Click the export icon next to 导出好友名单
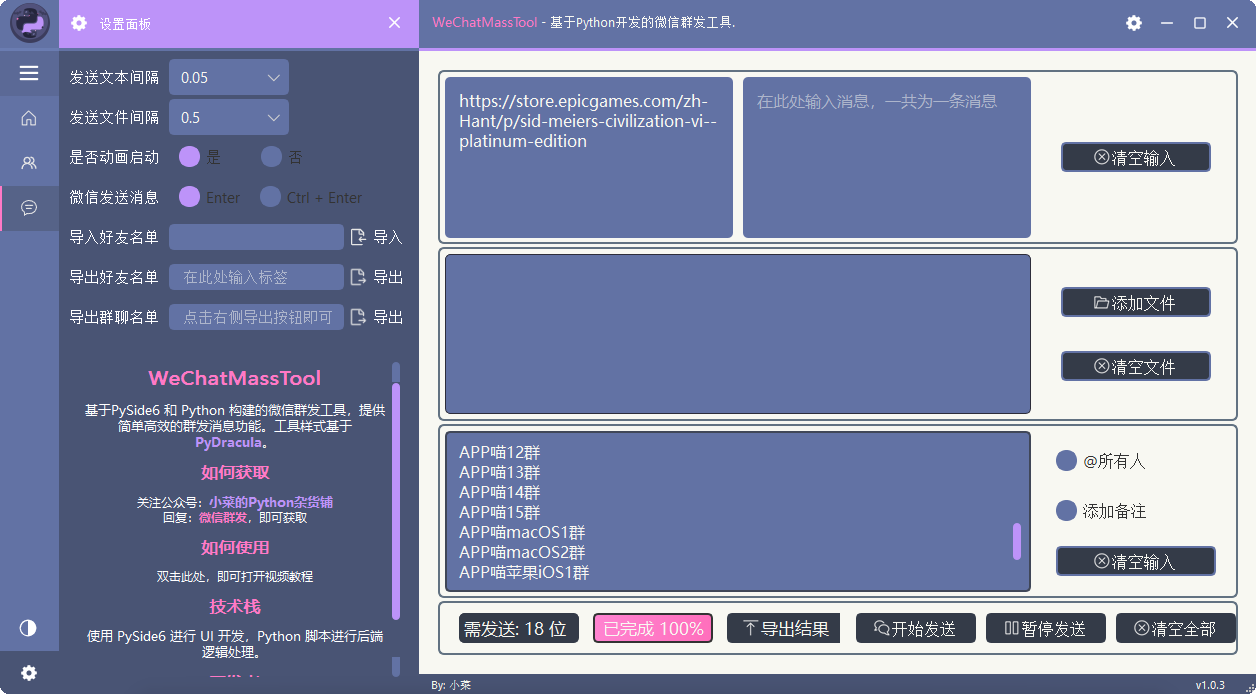Screen dimensions: 1256x694 359,277
